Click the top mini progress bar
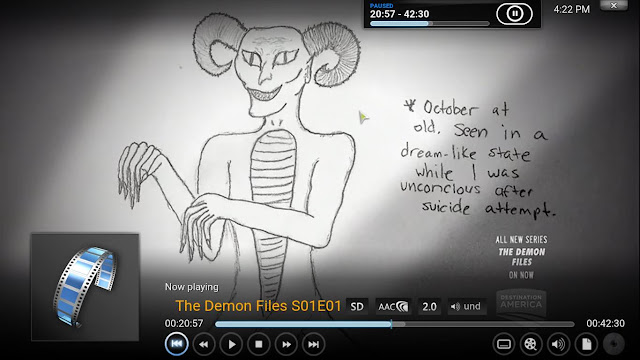 pos(429,24)
